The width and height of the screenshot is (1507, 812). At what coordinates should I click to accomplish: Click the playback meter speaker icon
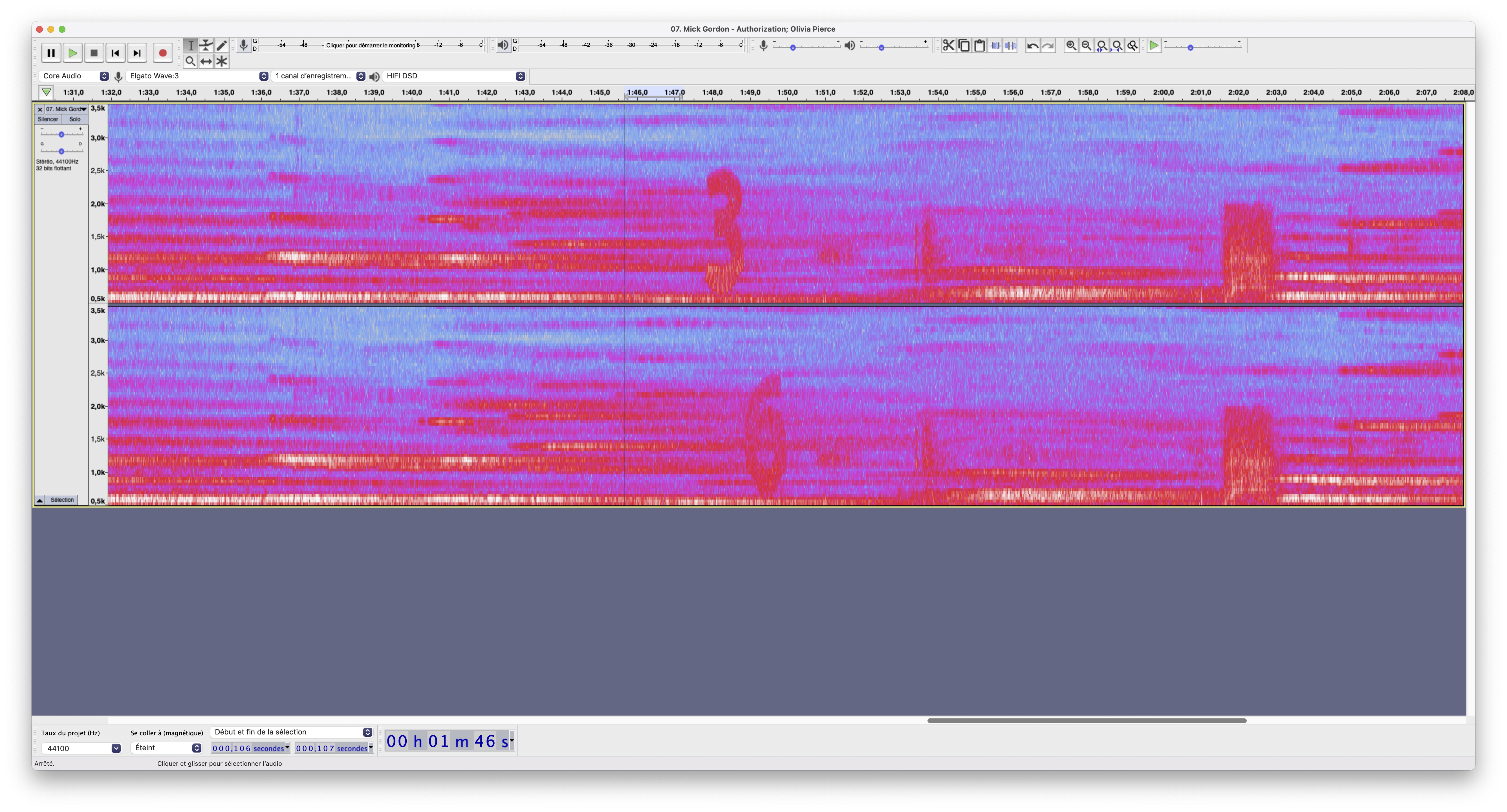click(x=503, y=45)
